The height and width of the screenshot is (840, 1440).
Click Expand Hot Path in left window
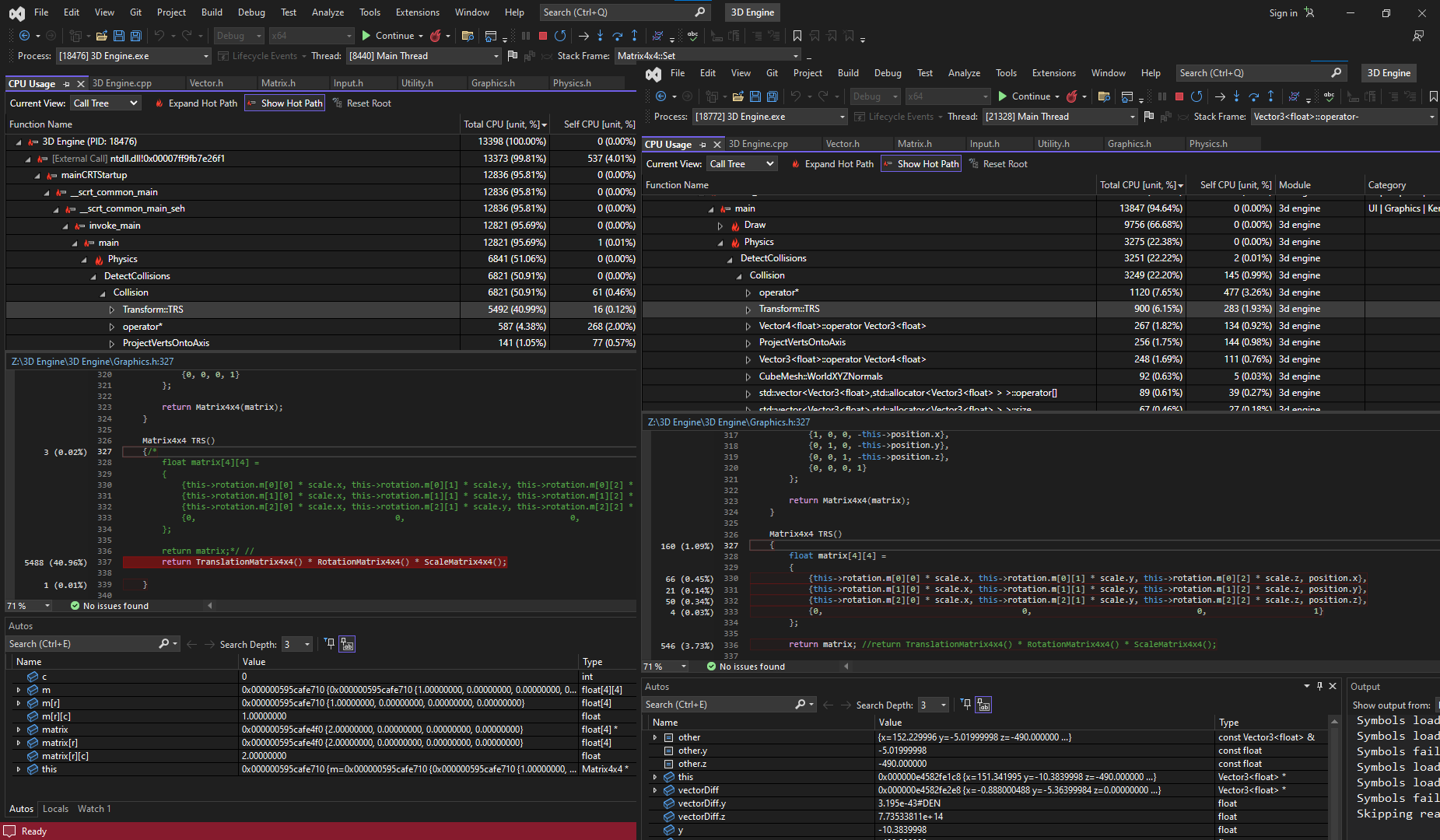tap(196, 103)
